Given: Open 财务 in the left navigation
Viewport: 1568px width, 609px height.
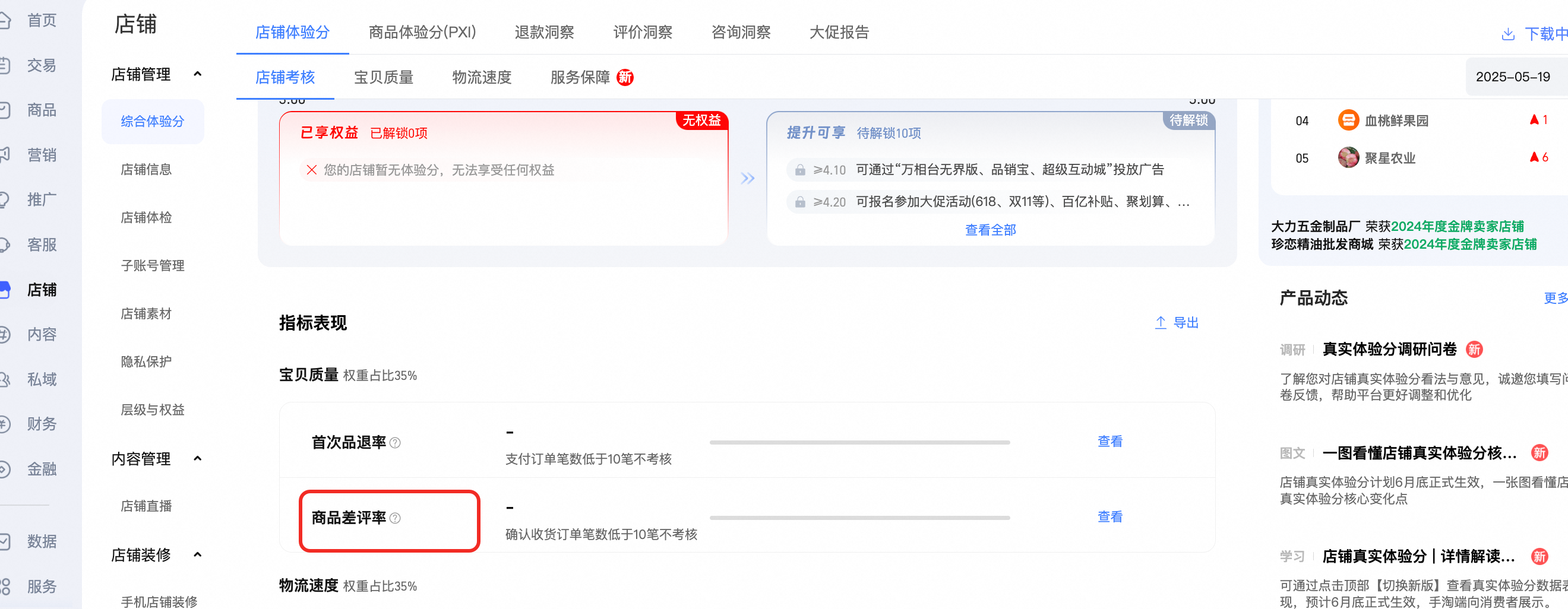Looking at the screenshot, I should (x=42, y=423).
